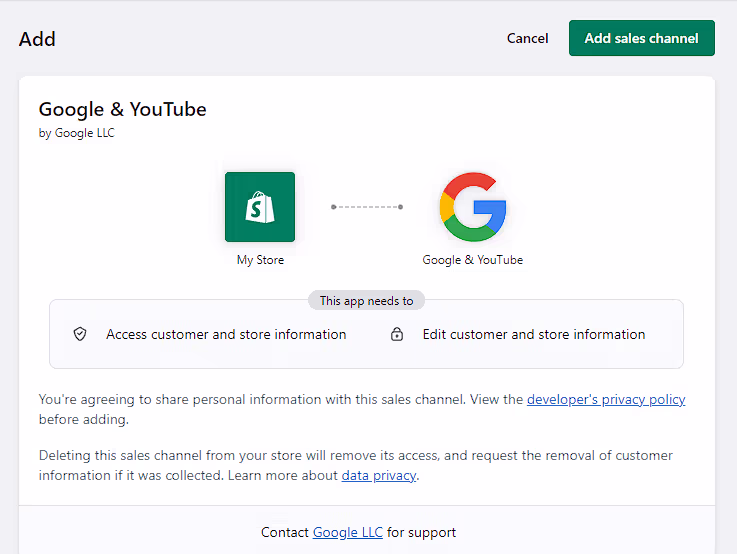Click the Google G logo icon
This screenshot has height=554, width=737.
coord(473,207)
